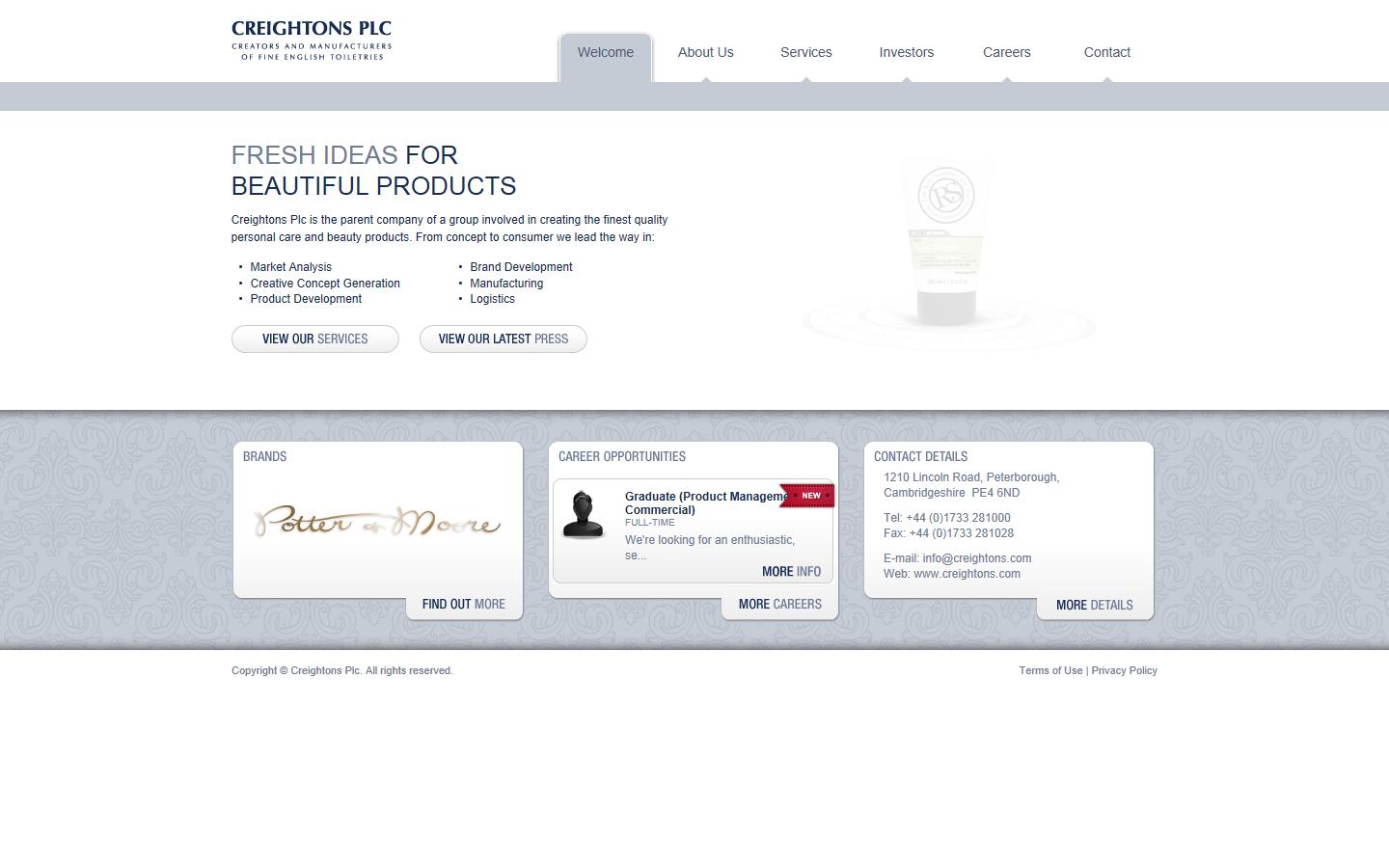Click the candidate silhouette avatar icon
Image resolution: width=1389 pixels, height=868 pixels.
click(x=585, y=514)
